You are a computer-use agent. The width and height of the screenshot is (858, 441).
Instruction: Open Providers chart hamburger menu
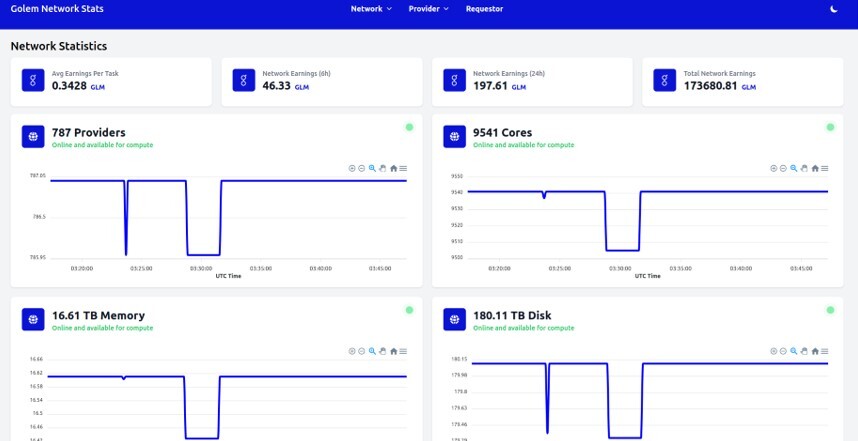pyautogui.click(x=403, y=169)
